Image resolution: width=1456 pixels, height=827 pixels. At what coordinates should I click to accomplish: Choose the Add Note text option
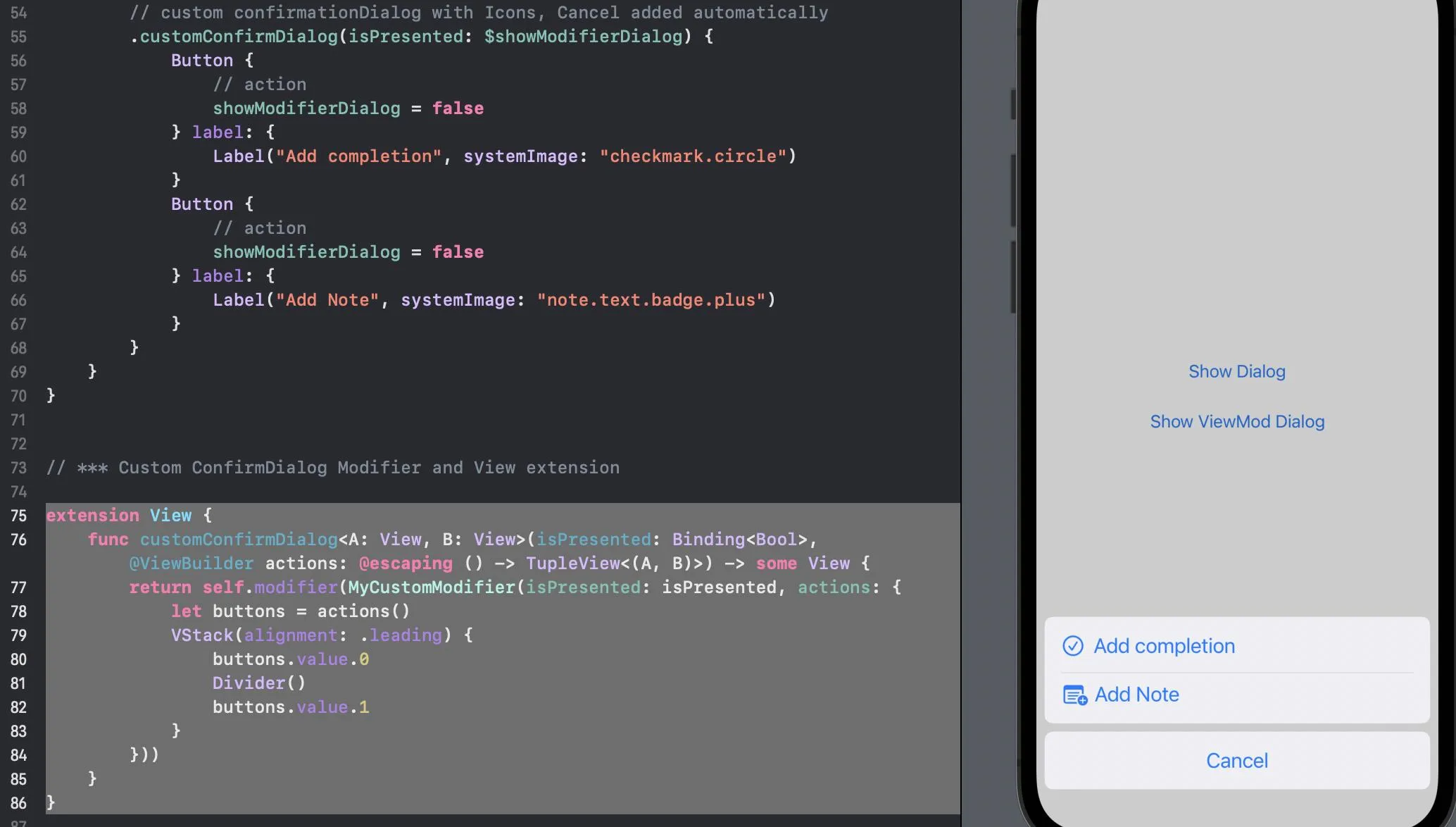click(x=1136, y=695)
